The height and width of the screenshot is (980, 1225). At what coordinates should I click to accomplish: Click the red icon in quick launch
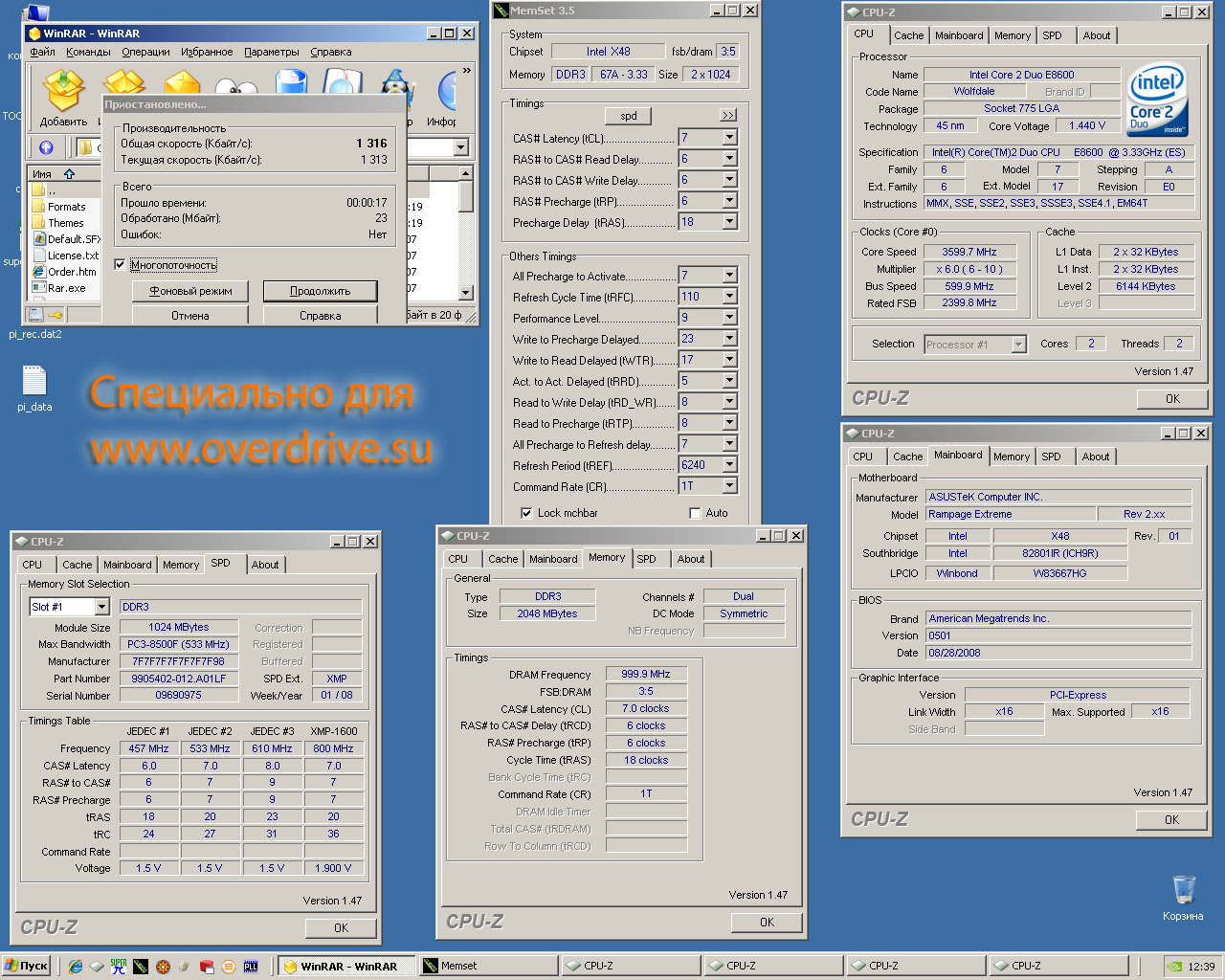click(x=207, y=967)
